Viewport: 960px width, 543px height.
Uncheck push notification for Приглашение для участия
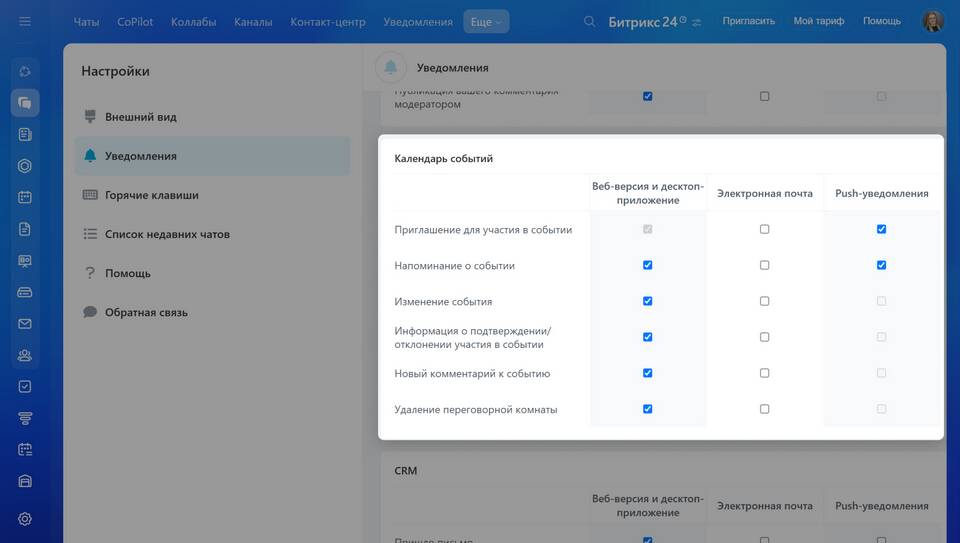coord(881,229)
